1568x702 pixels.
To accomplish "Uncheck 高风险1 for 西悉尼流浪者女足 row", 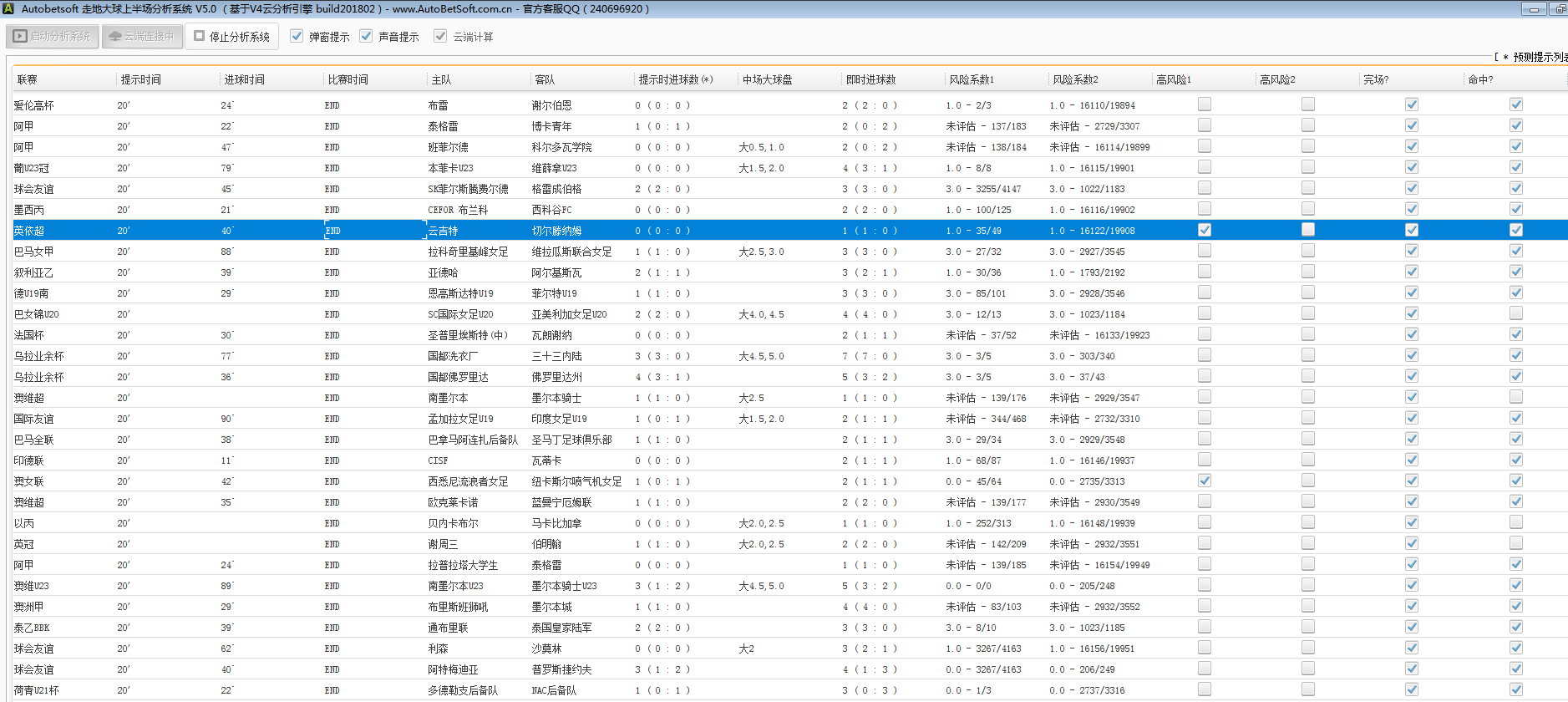I will [1204, 481].
